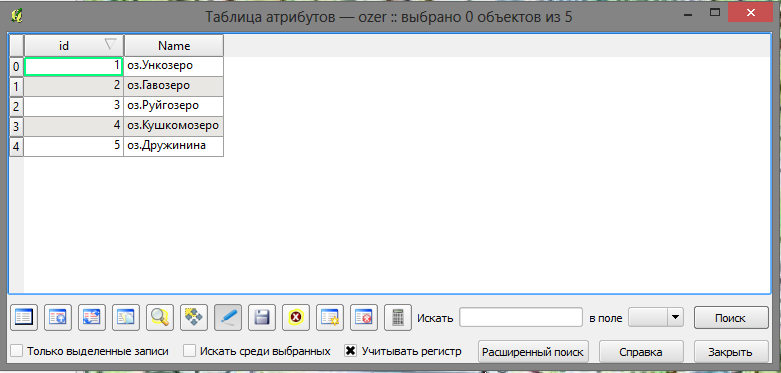781x373 pixels.
Task: Sort by the id column header
Action: (x=74, y=46)
